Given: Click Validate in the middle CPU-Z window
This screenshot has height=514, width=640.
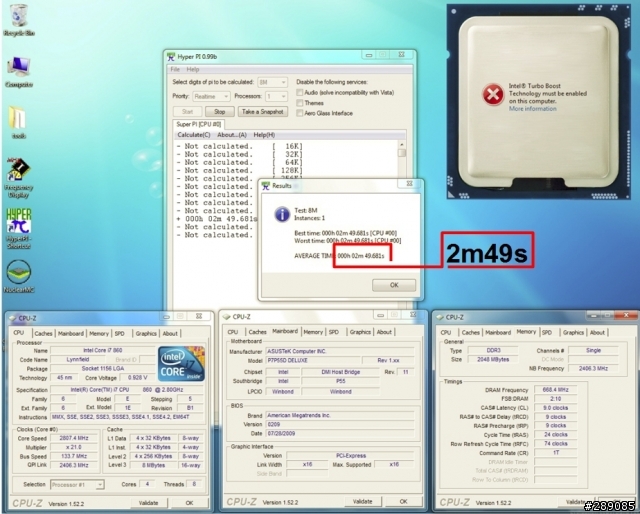Looking at the screenshot, I should (x=362, y=501).
